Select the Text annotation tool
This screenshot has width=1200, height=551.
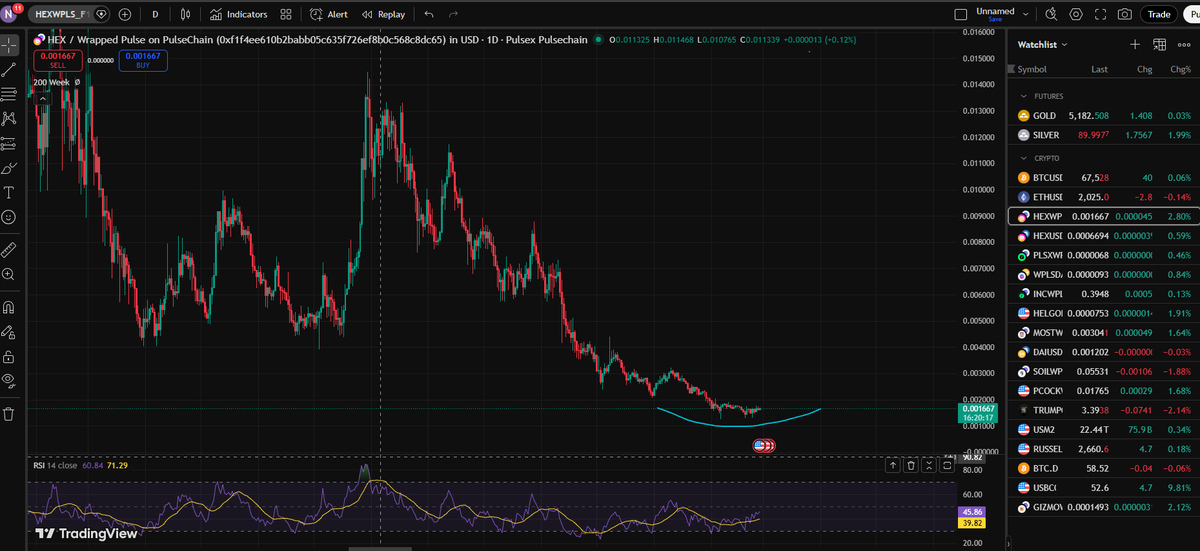[9, 192]
